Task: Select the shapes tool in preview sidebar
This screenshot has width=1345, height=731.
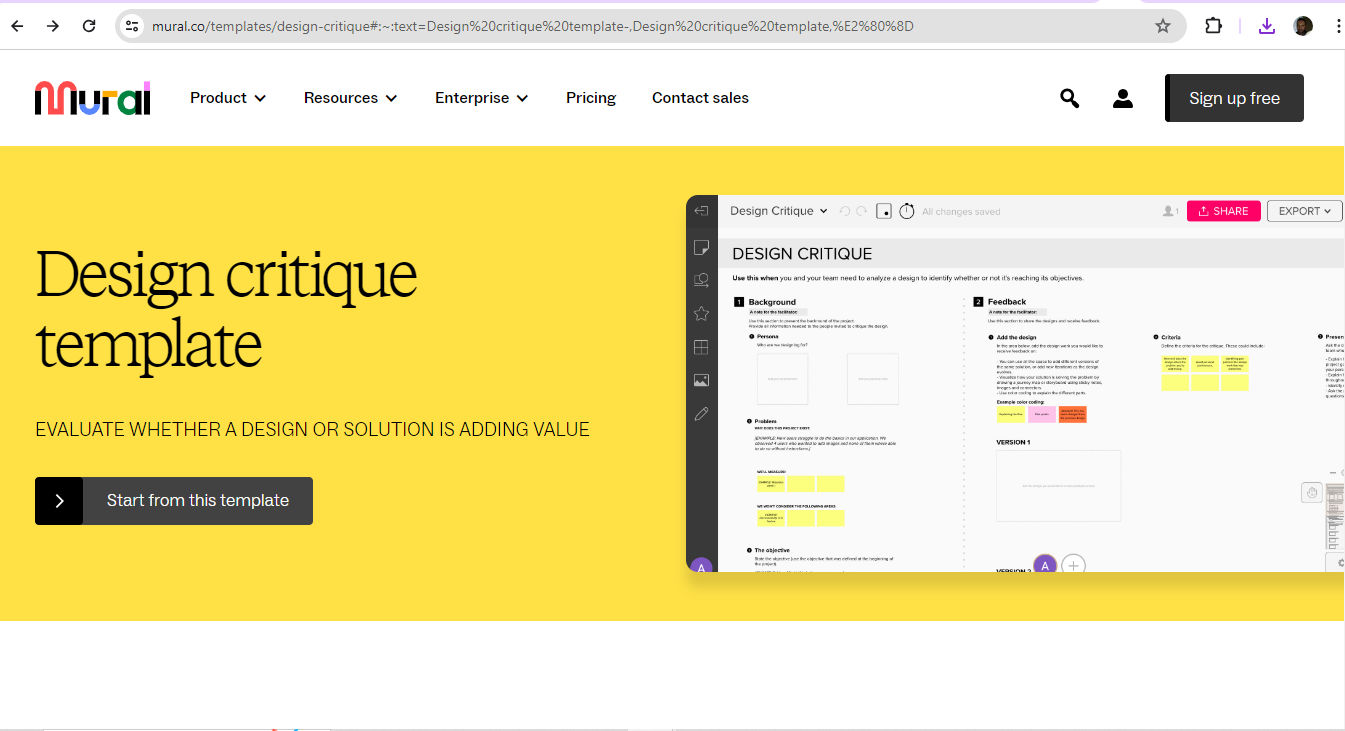Action: [701, 280]
